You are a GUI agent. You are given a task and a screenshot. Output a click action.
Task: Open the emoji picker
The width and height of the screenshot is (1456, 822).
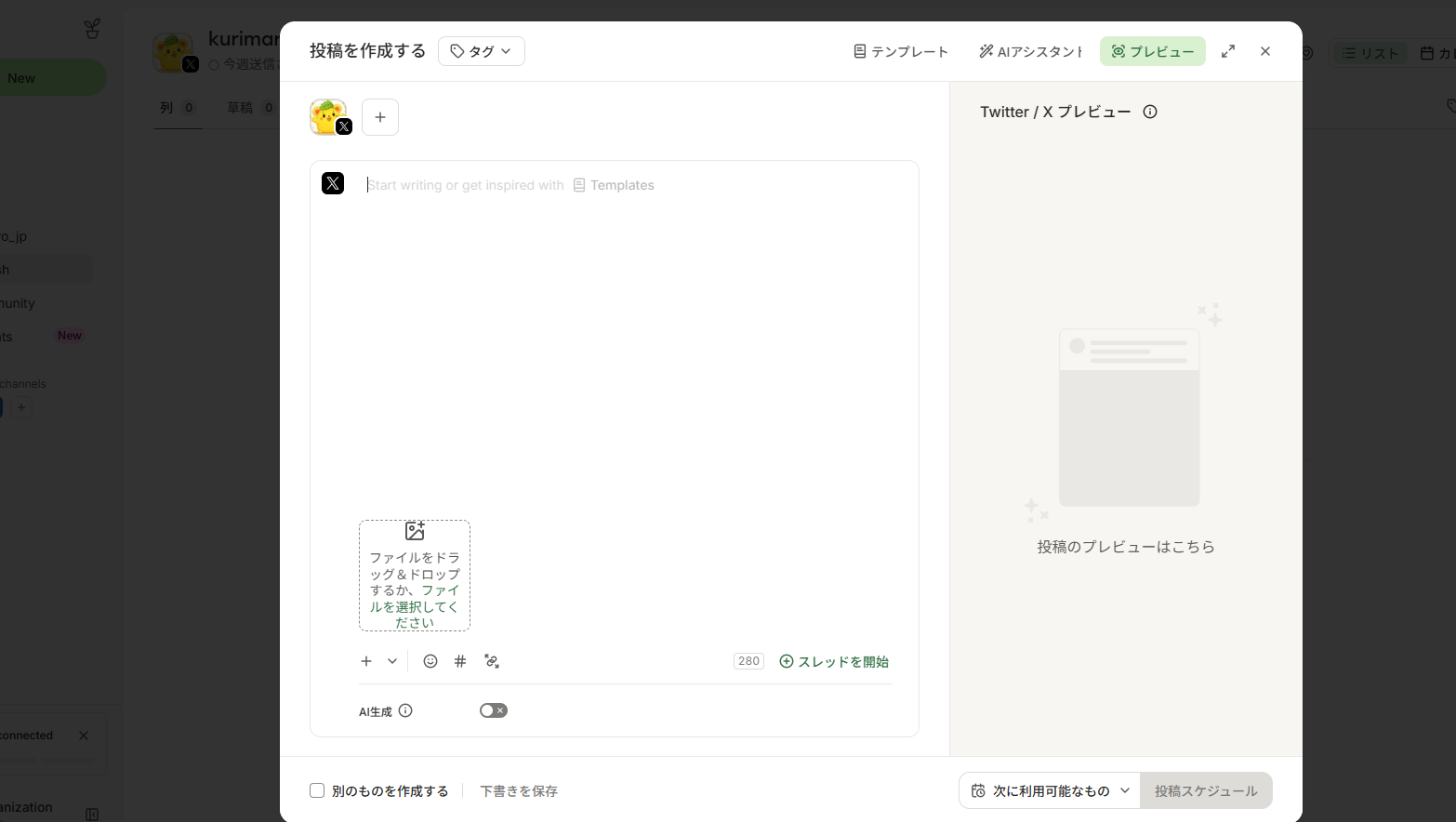430,661
